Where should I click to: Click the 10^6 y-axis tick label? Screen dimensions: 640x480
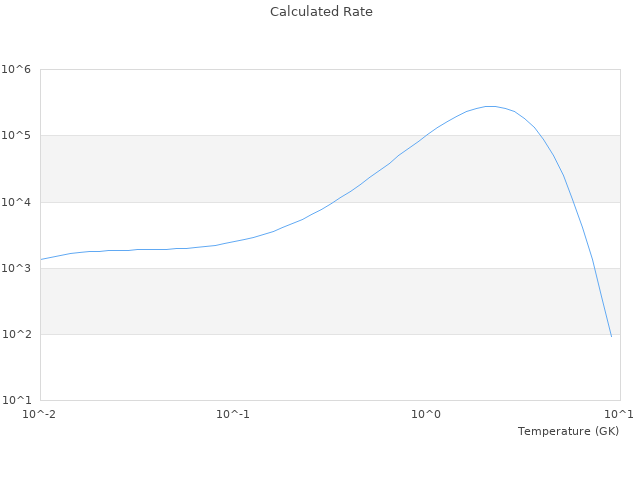click(x=17, y=69)
